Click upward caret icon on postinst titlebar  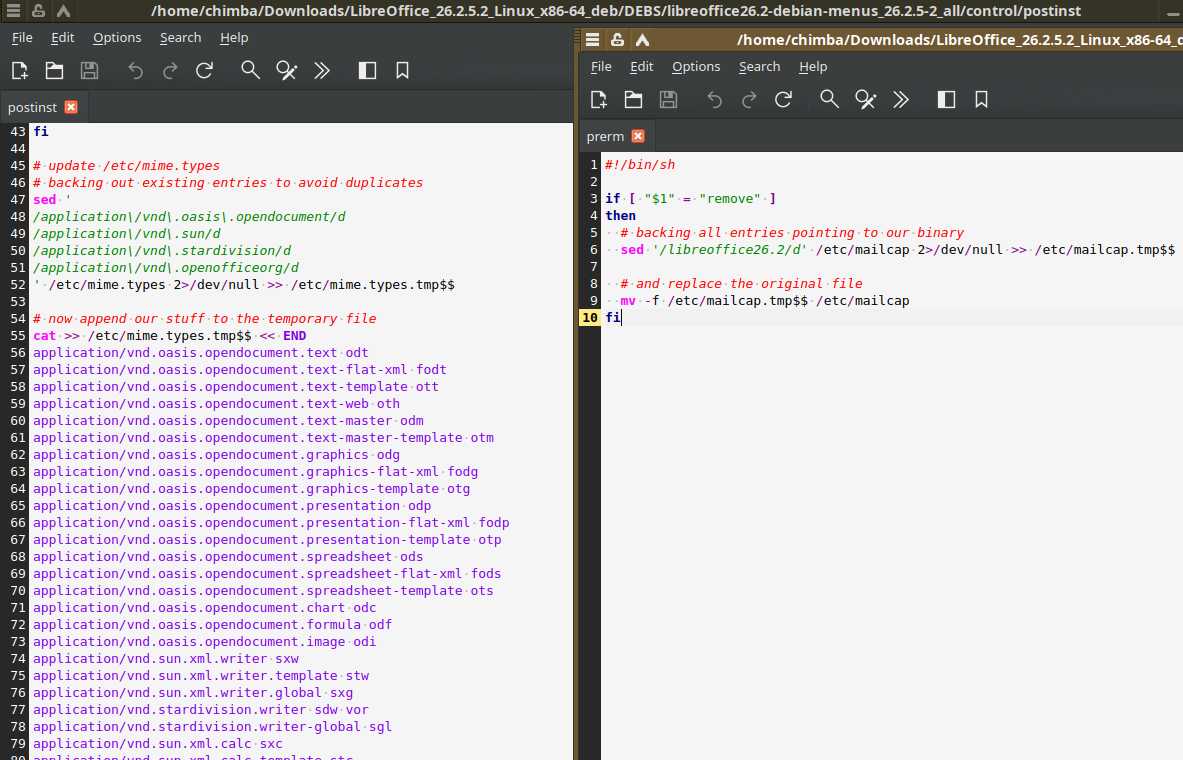[x=63, y=11]
